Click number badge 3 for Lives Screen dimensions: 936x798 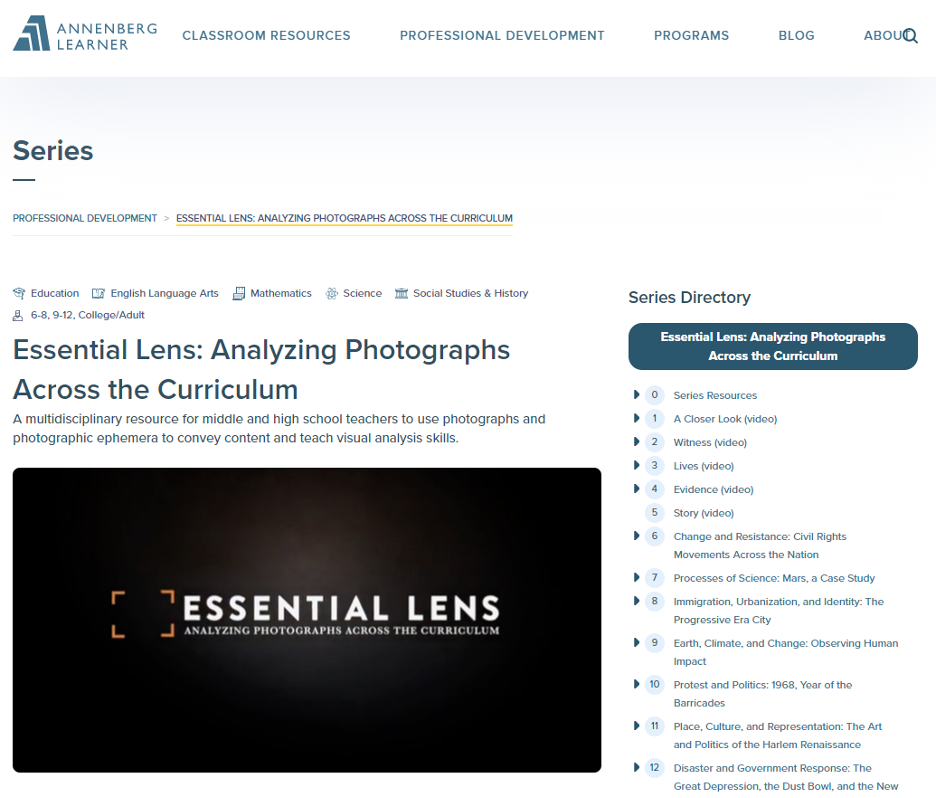click(x=655, y=466)
